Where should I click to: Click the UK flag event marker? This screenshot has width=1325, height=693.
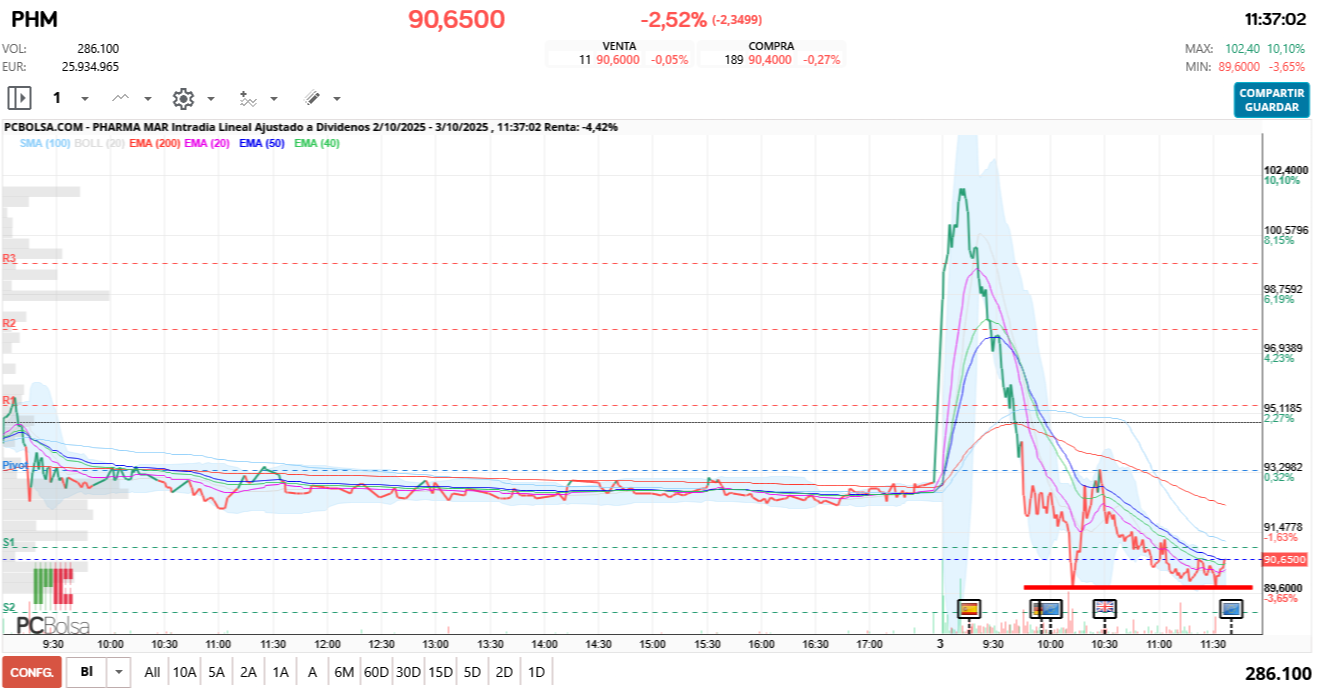coord(1104,608)
